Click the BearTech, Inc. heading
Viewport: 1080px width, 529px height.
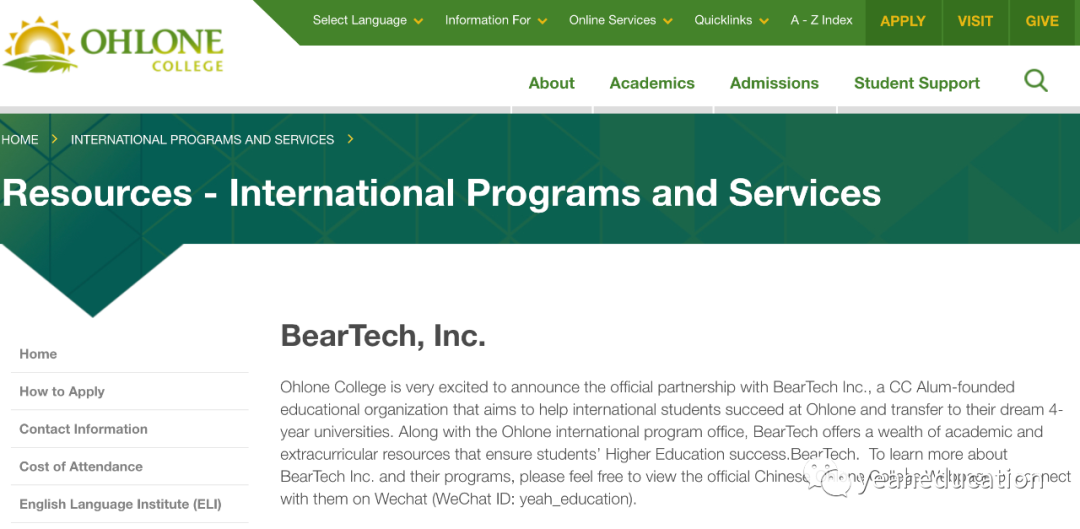coord(383,335)
